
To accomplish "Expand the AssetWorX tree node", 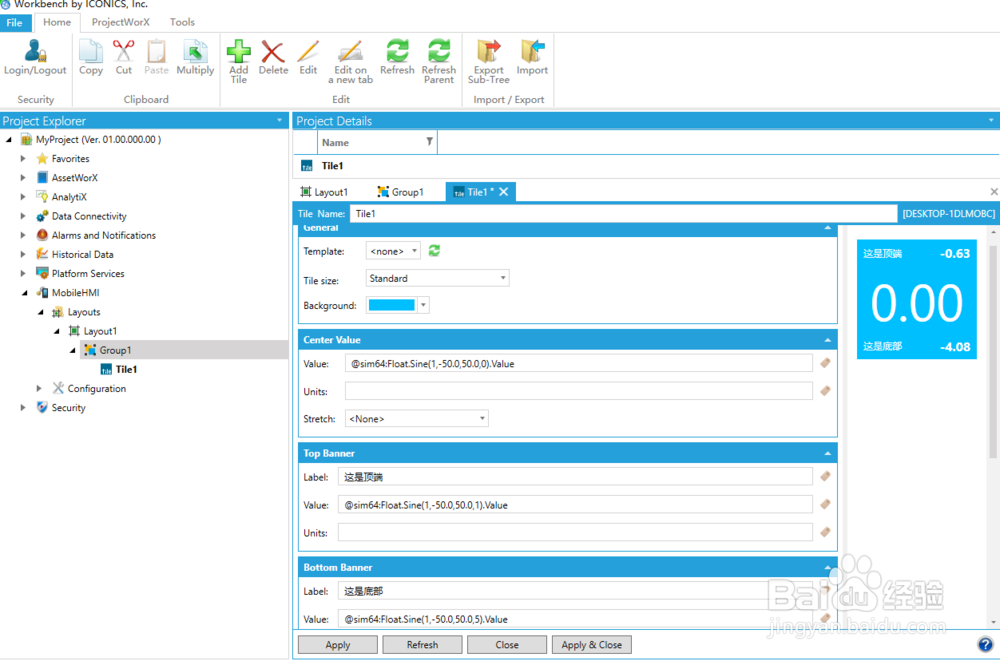I will (23, 177).
